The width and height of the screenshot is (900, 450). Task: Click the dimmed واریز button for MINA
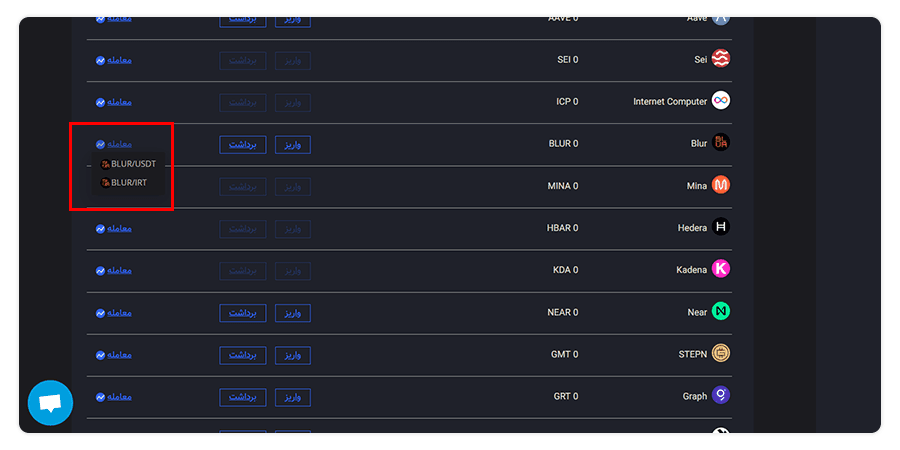click(x=293, y=187)
